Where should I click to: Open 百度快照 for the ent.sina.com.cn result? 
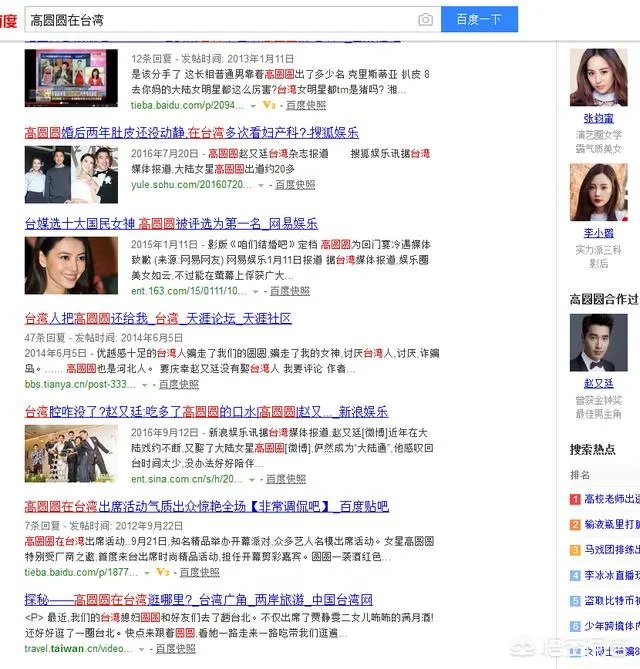tap(286, 479)
